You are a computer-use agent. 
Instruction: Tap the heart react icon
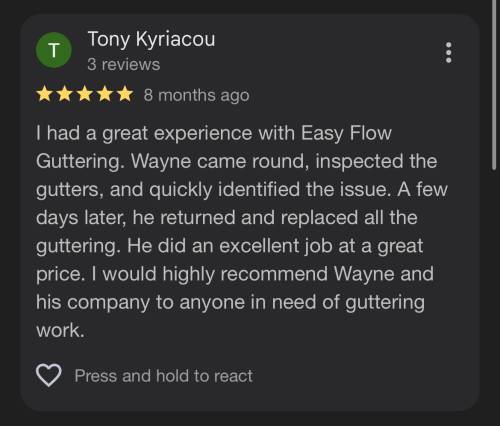pyautogui.click(x=49, y=375)
